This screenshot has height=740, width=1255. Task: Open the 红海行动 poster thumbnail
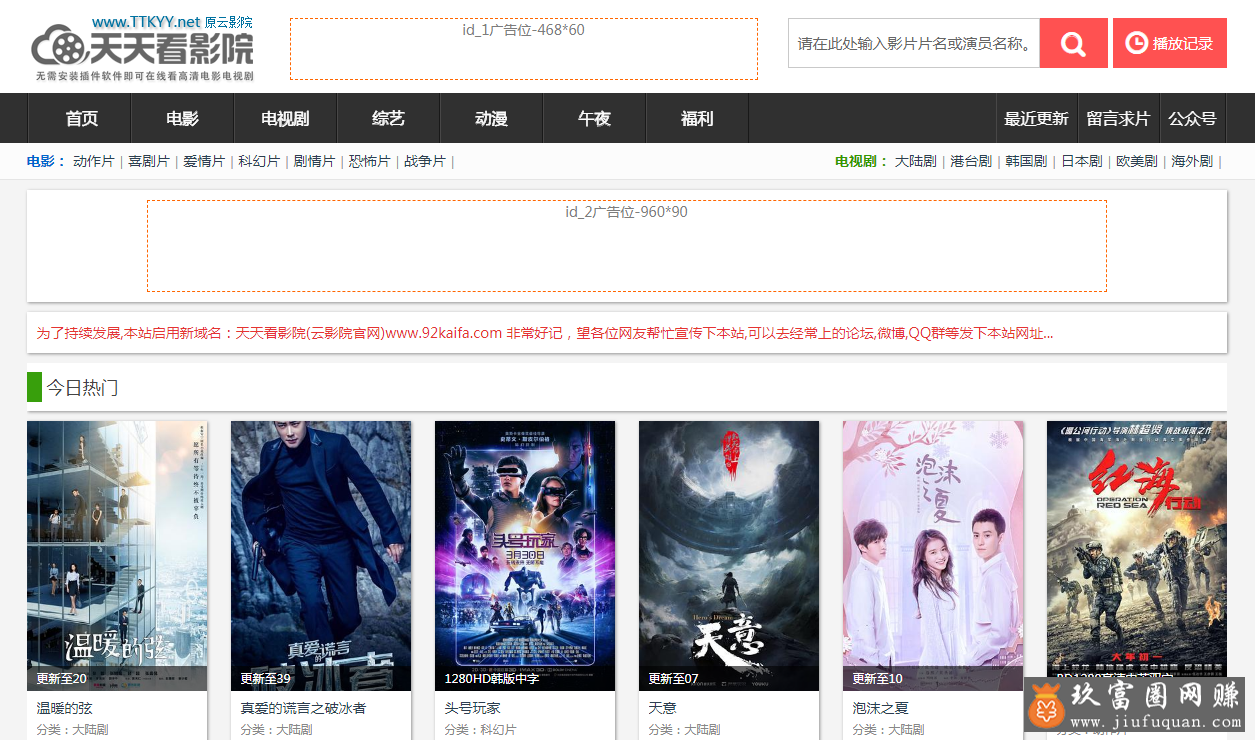pyautogui.click(x=1137, y=555)
